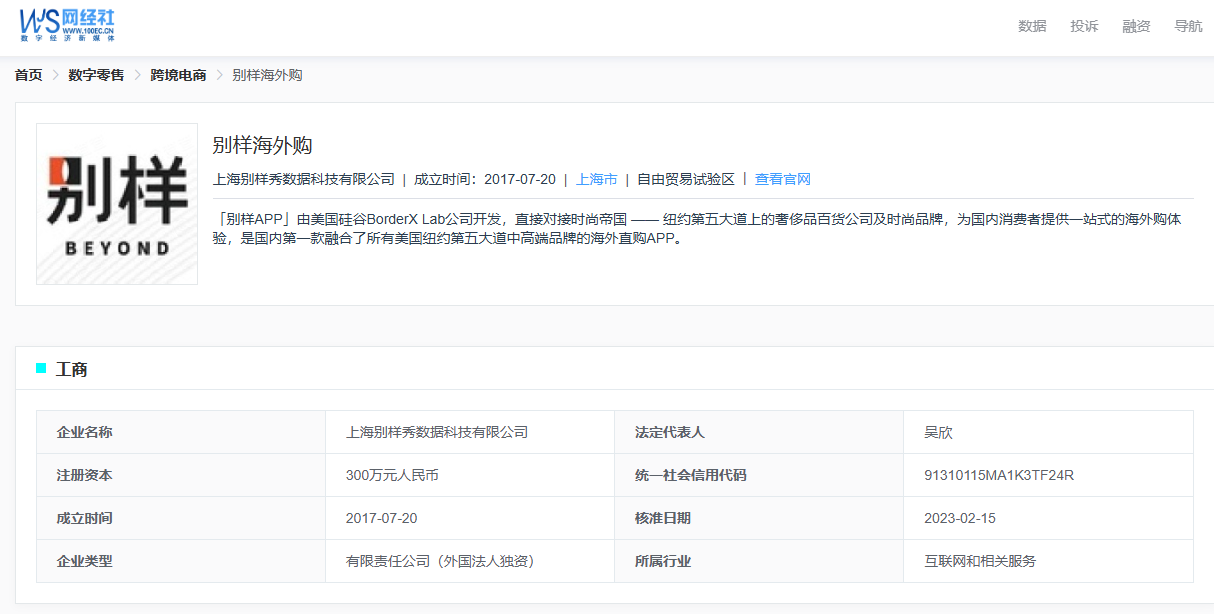The width and height of the screenshot is (1214, 614).
Task: Navigate to the 跨境电商 breadcrumb link
Action: (x=178, y=75)
